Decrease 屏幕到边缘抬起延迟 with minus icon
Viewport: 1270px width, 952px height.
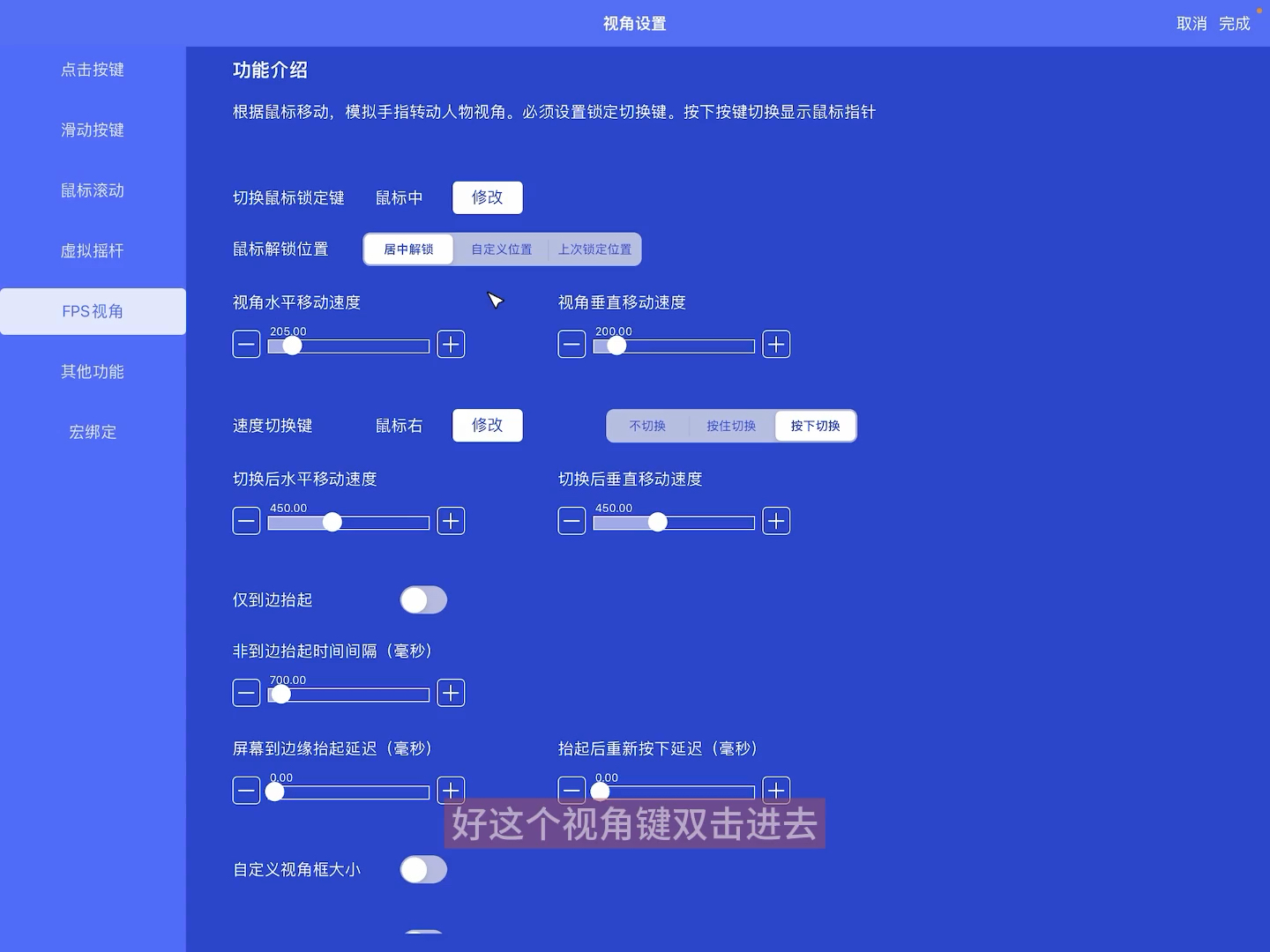246,791
